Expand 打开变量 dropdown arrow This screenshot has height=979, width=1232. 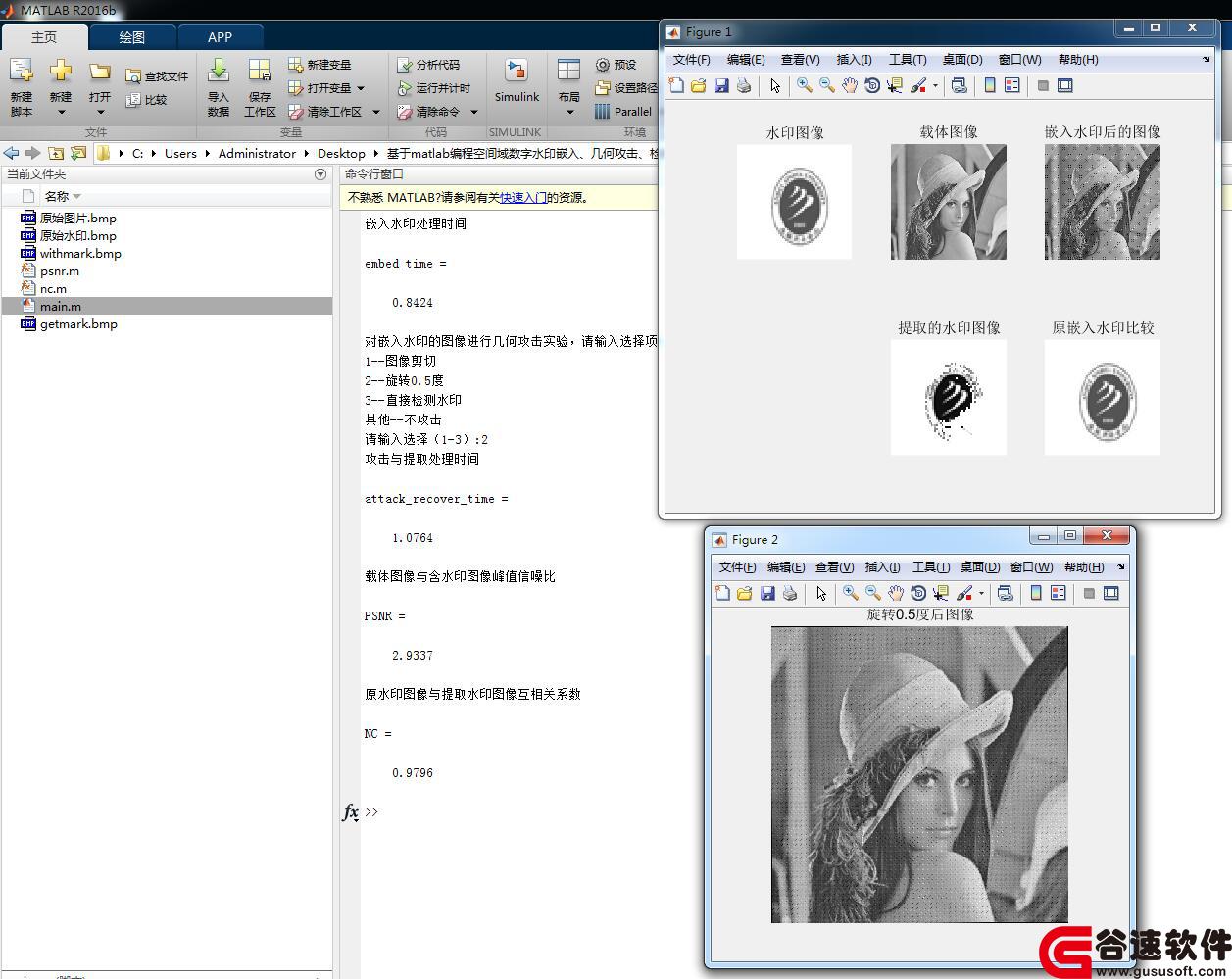click(x=361, y=88)
